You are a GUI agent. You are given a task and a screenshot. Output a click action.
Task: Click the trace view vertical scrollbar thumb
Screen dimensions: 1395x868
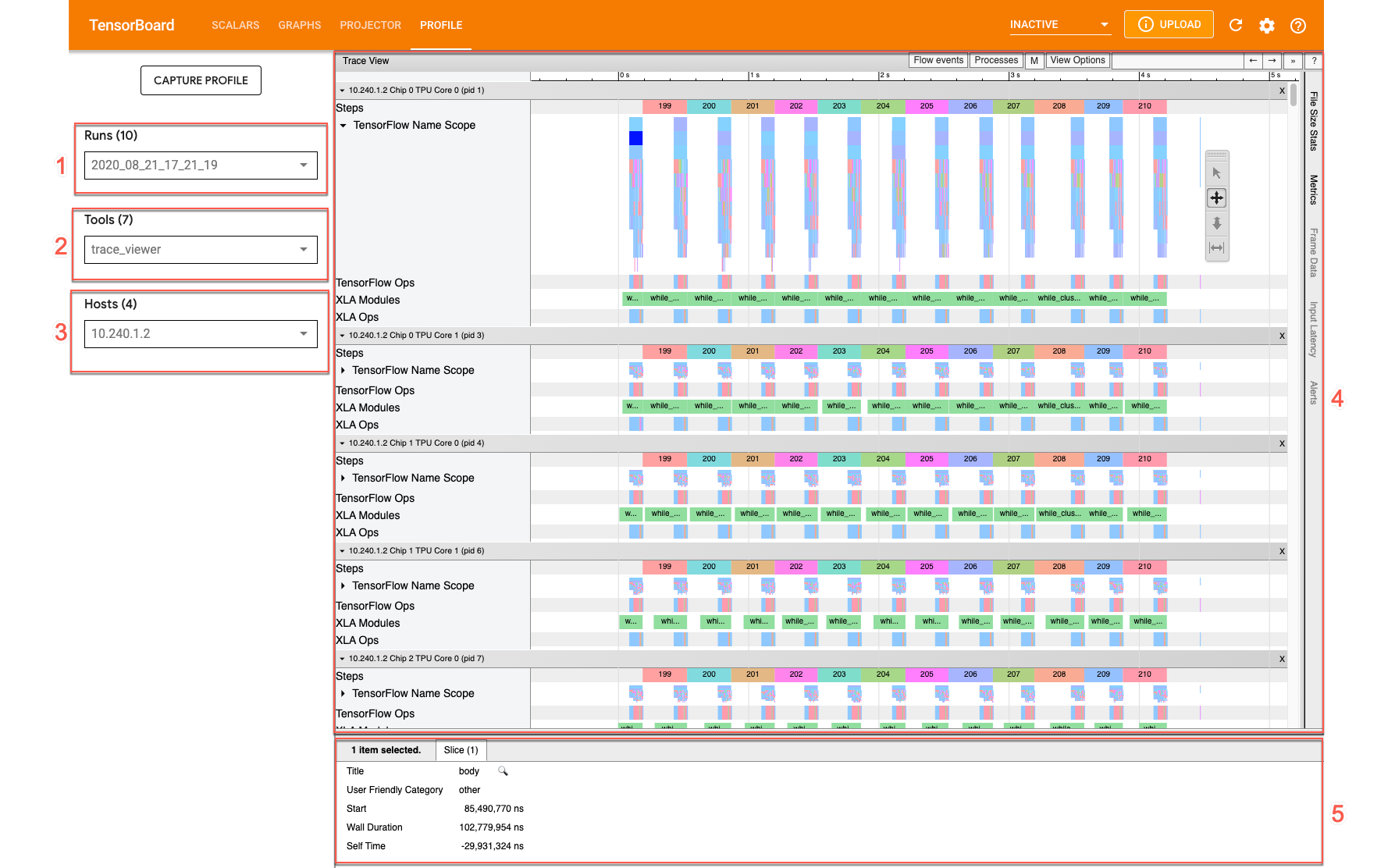coord(1294,95)
